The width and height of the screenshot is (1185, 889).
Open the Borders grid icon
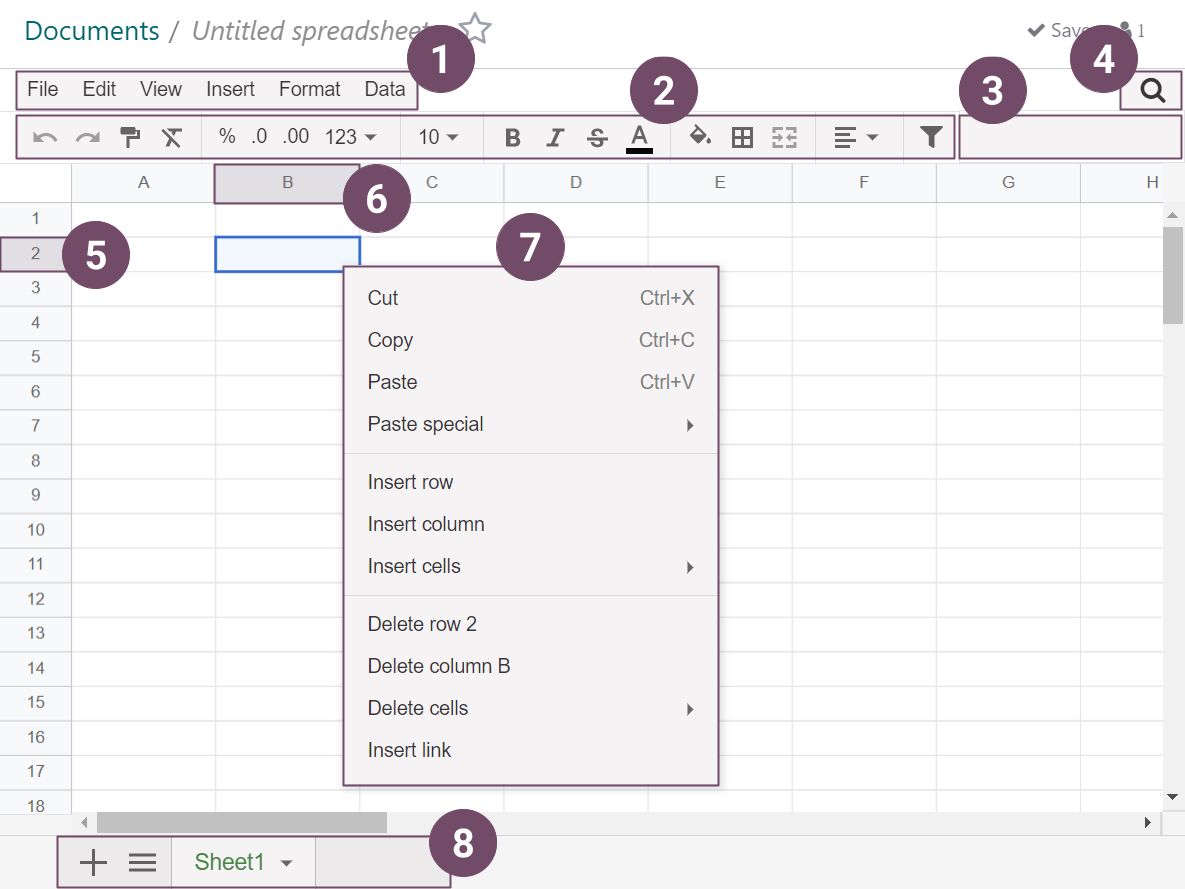click(x=742, y=138)
